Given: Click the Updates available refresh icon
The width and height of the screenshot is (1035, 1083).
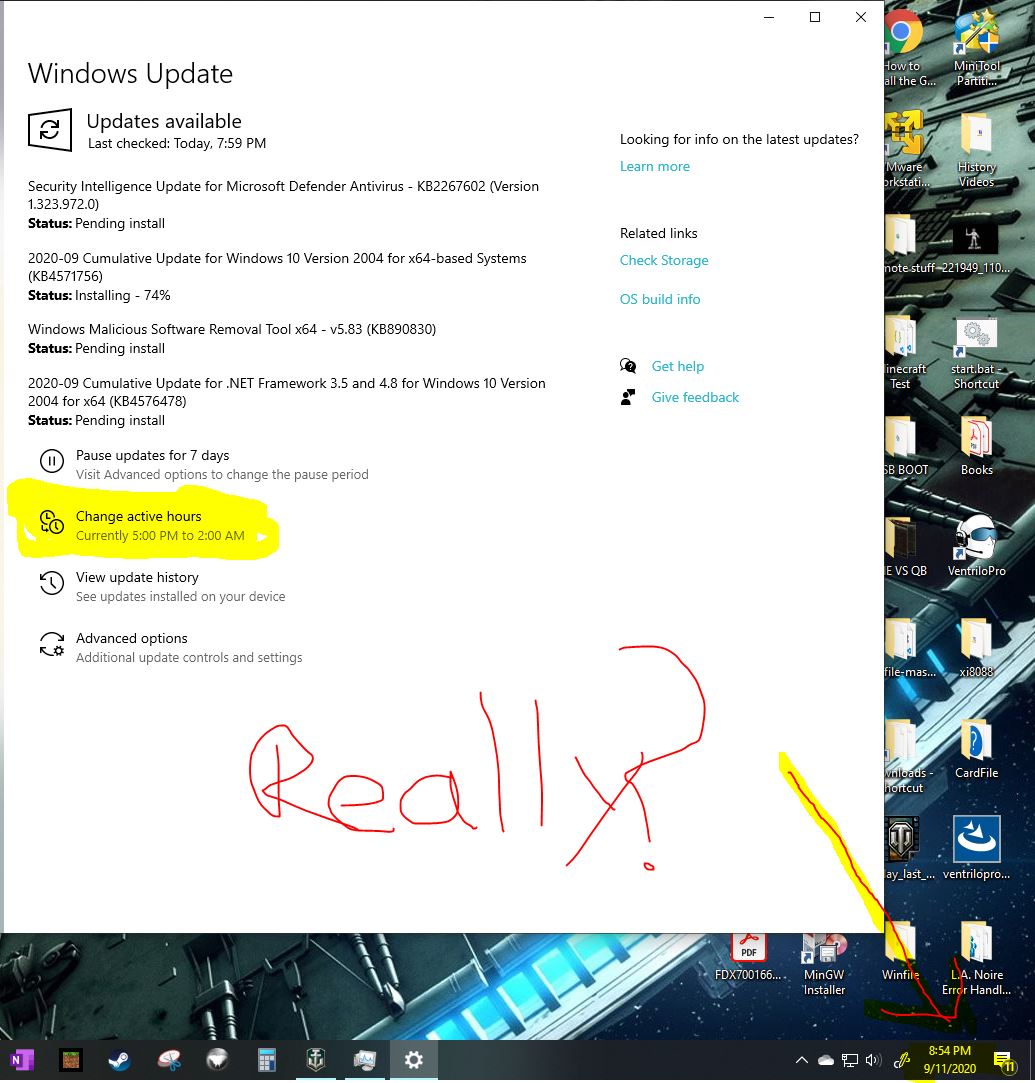Looking at the screenshot, I should 50,129.
